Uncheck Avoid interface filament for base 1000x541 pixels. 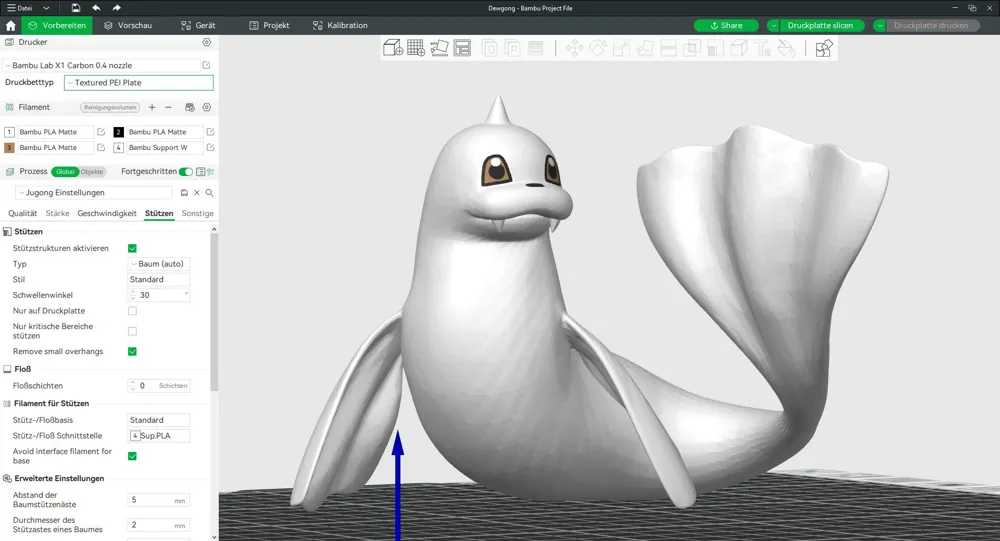pyautogui.click(x=132, y=456)
